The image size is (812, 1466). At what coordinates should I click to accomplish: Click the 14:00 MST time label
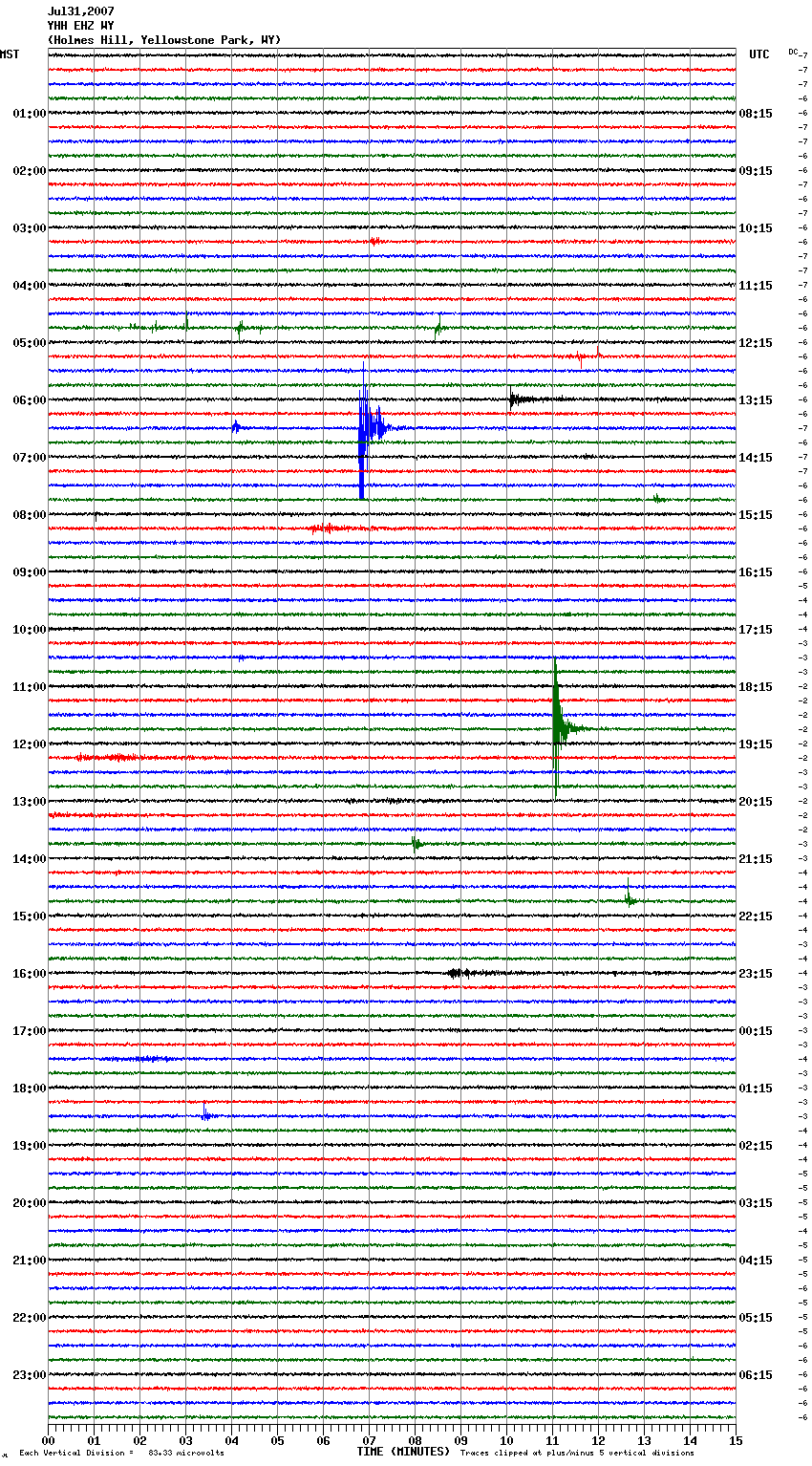(x=30, y=859)
